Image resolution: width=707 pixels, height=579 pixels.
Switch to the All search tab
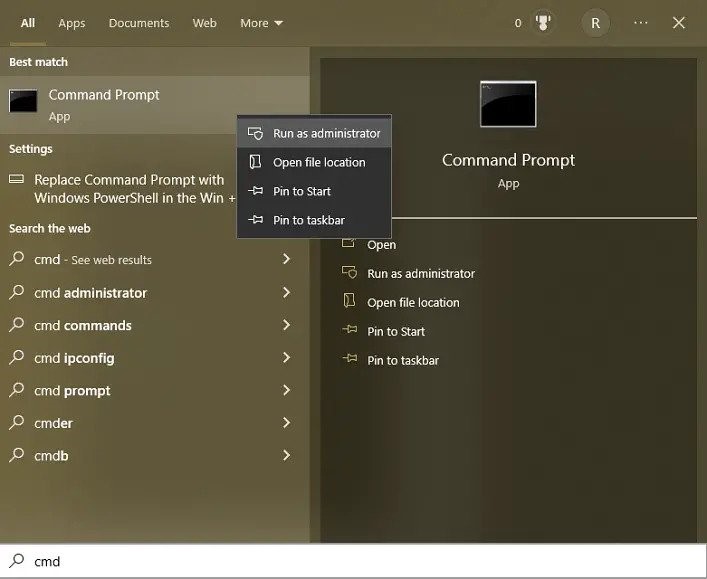pyautogui.click(x=28, y=23)
